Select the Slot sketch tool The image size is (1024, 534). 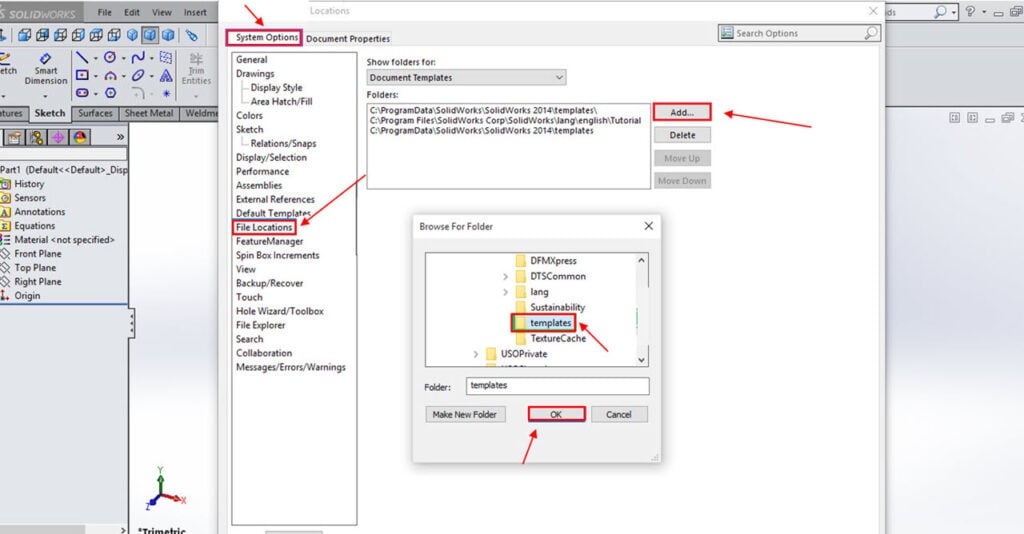tap(82, 93)
